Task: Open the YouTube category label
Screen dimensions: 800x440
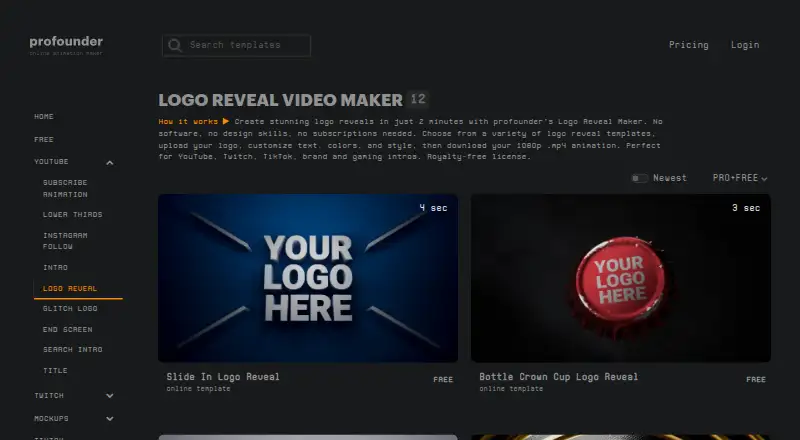Action: [x=51, y=161]
